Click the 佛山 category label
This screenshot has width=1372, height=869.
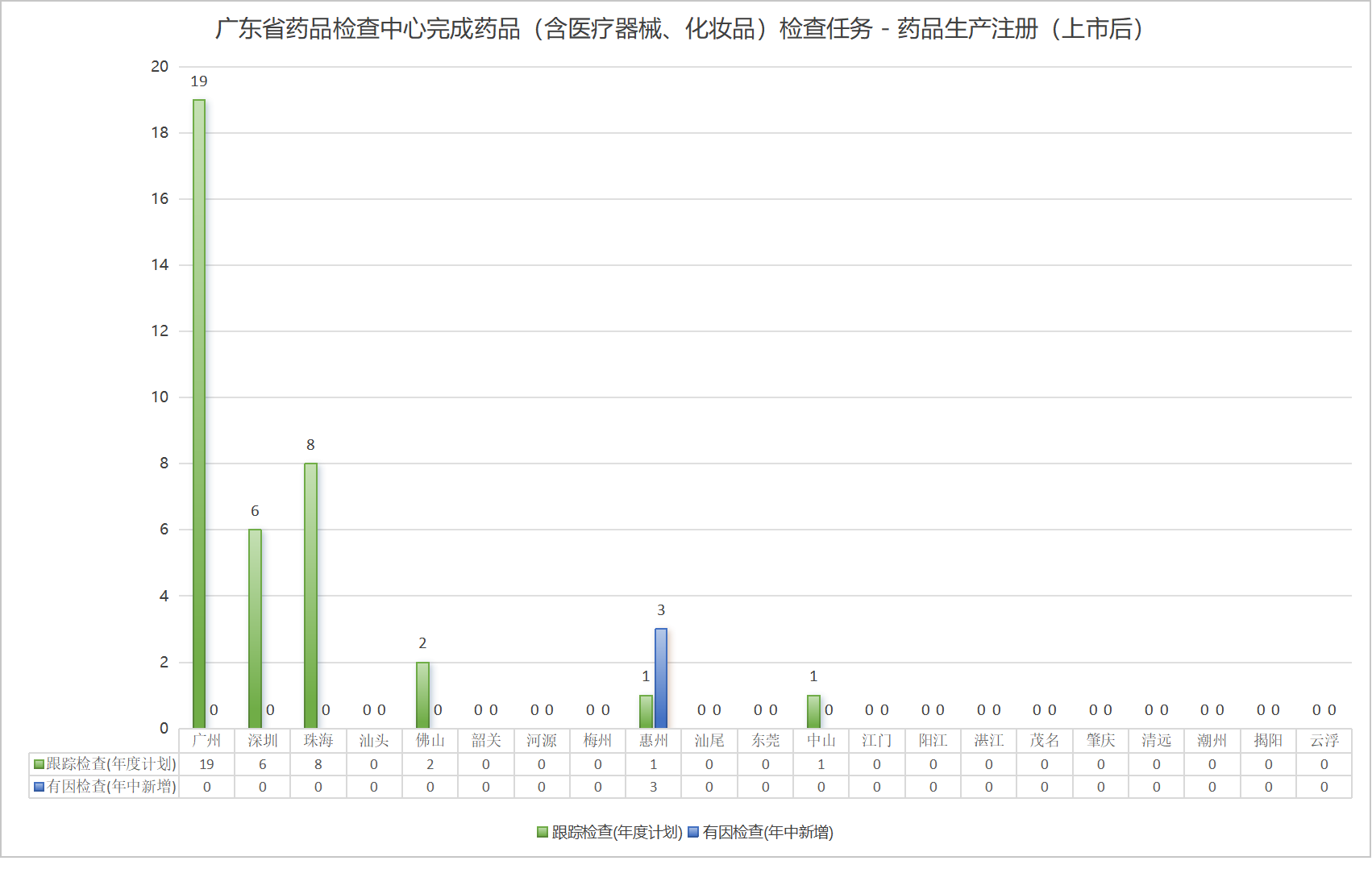[x=430, y=740]
